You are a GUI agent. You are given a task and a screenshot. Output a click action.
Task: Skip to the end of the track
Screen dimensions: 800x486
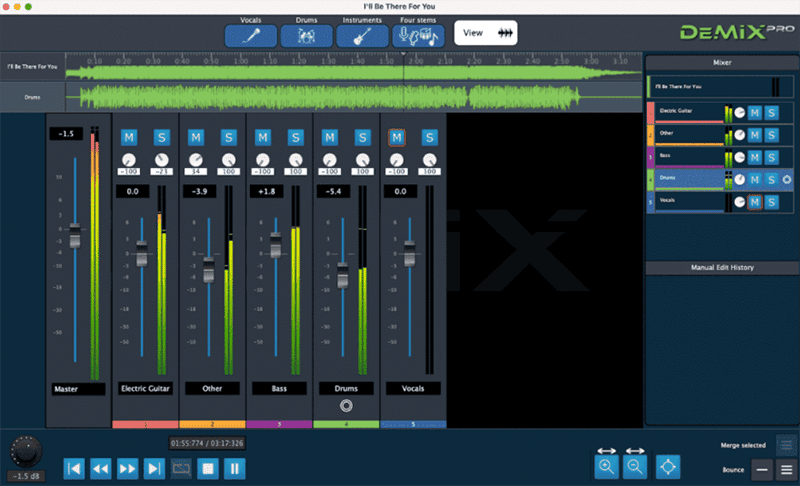(x=154, y=469)
